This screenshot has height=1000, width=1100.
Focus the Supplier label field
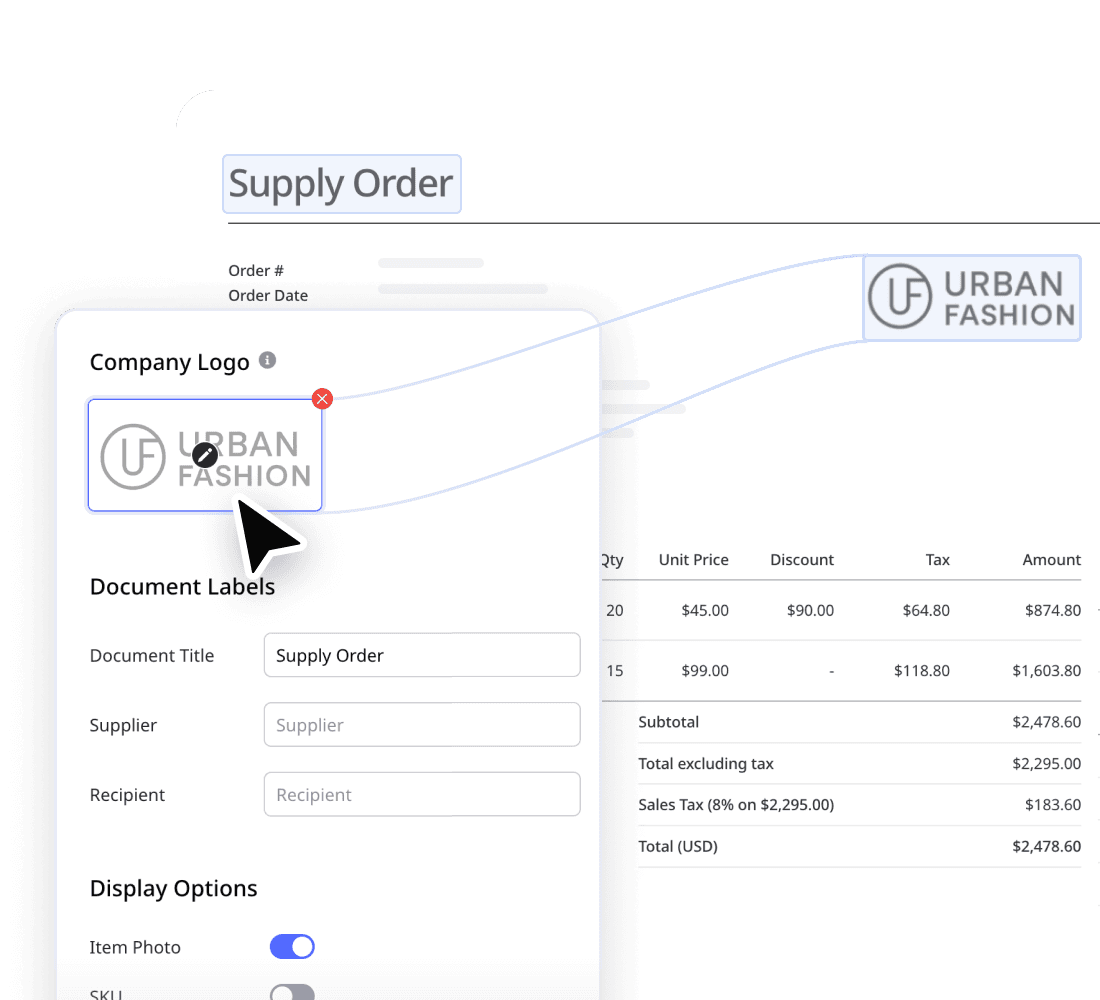(422, 724)
